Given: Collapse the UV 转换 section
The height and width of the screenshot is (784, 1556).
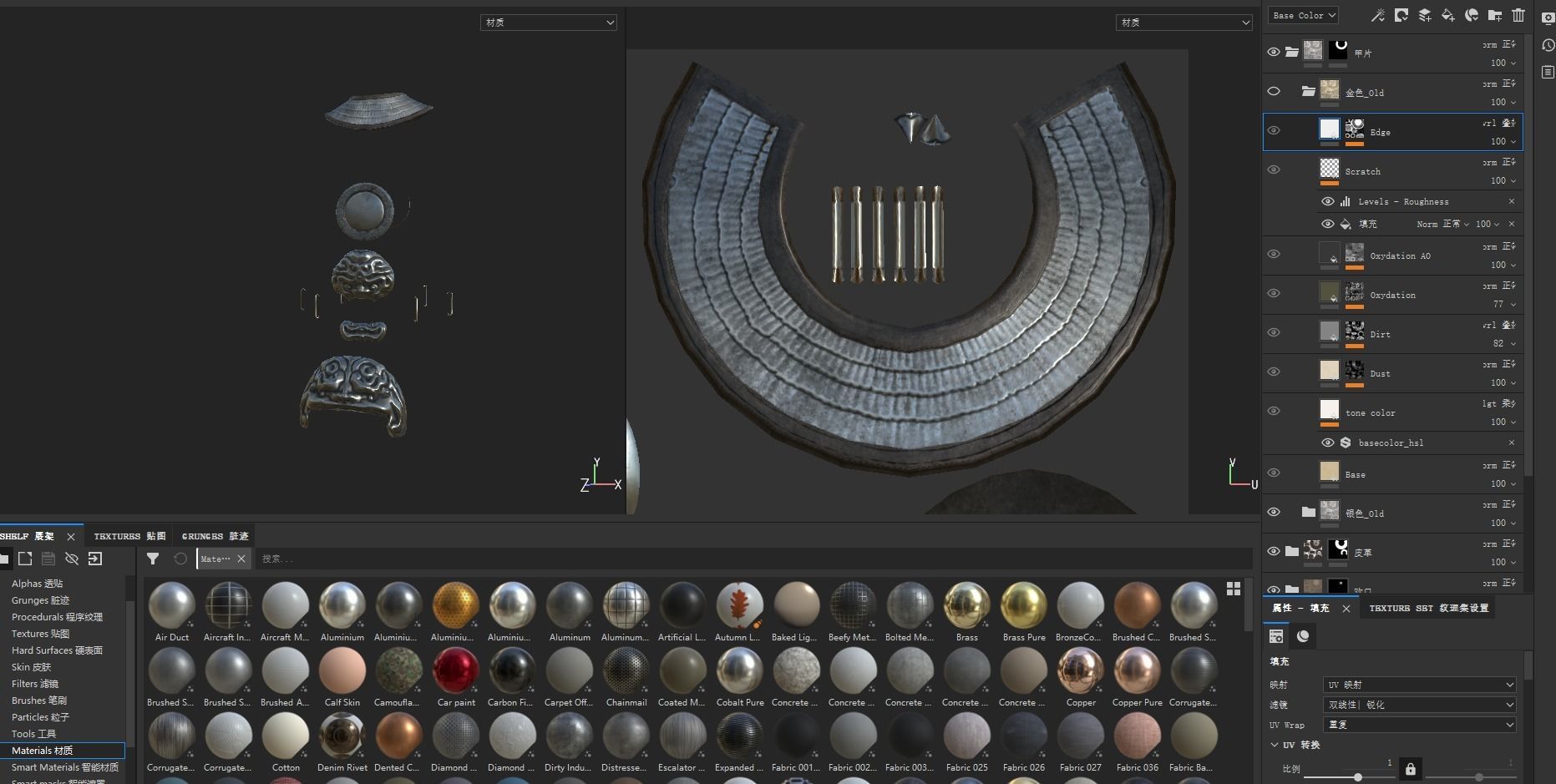Looking at the screenshot, I should tap(1275, 745).
